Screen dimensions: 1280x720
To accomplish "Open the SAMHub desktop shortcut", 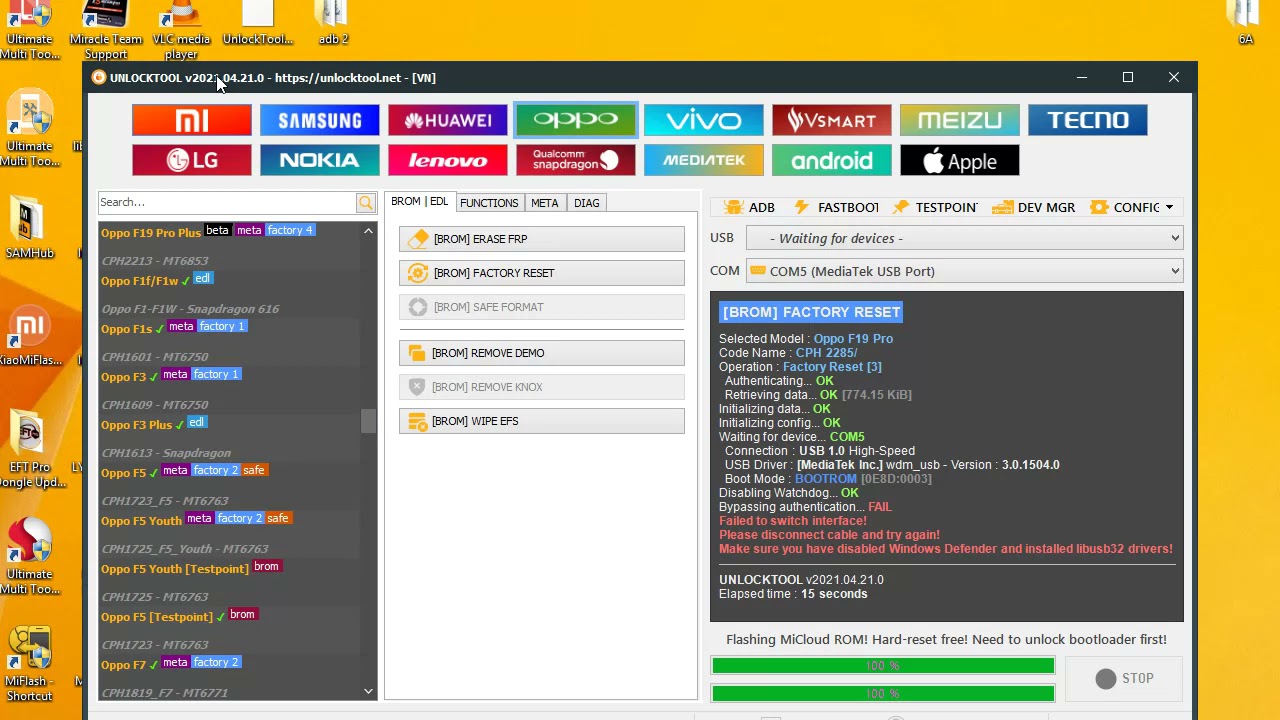I will (x=30, y=230).
